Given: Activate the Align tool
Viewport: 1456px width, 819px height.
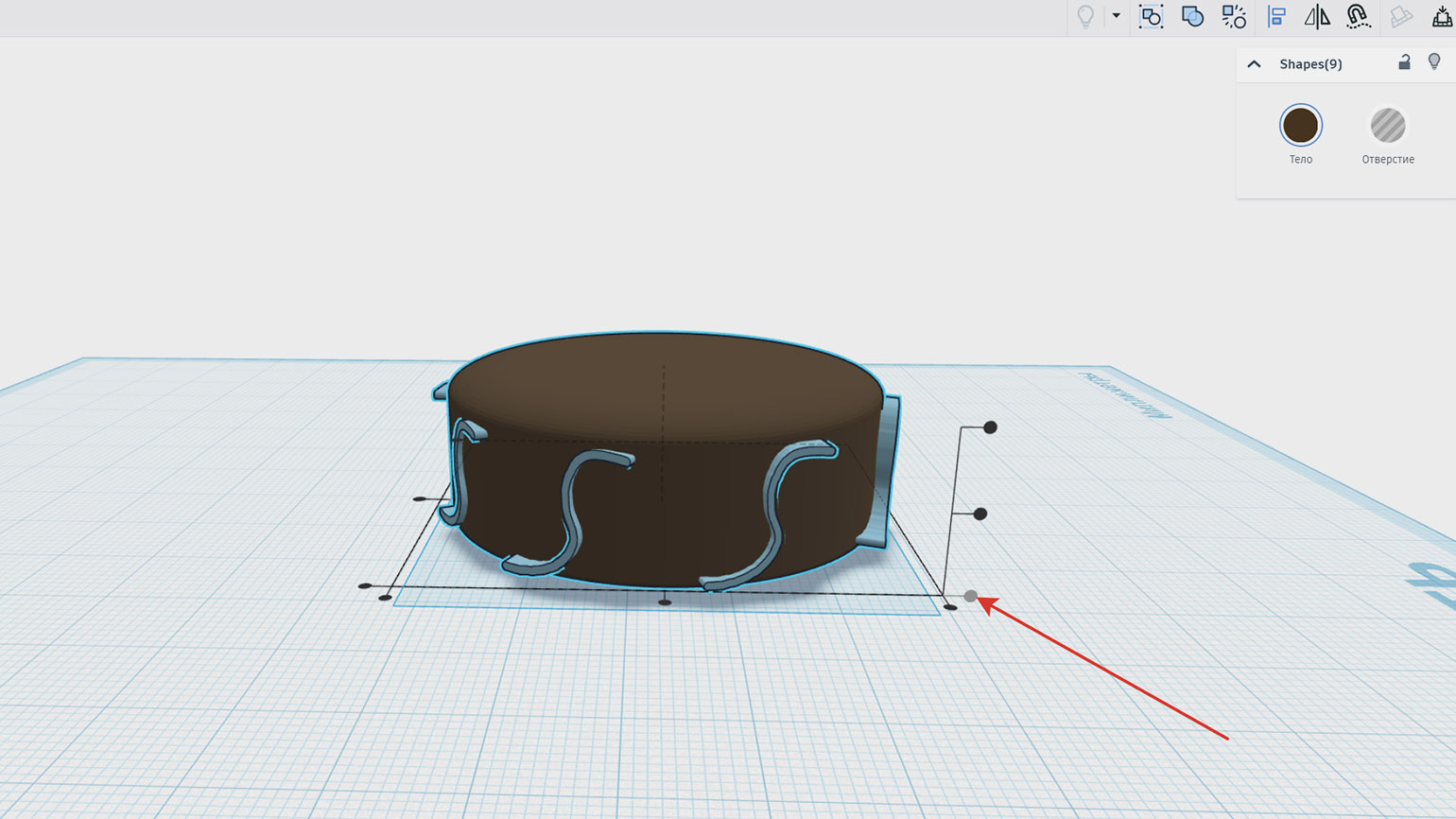Looking at the screenshot, I should click(x=1276, y=16).
